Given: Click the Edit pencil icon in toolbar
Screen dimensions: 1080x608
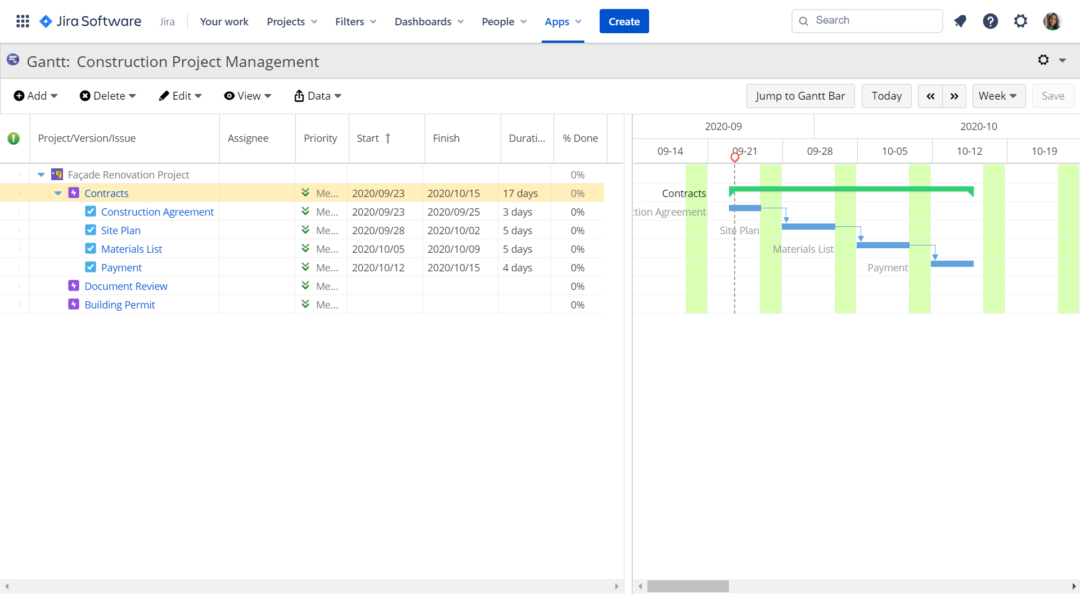Looking at the screenshot, I should [x=166, y=95].
